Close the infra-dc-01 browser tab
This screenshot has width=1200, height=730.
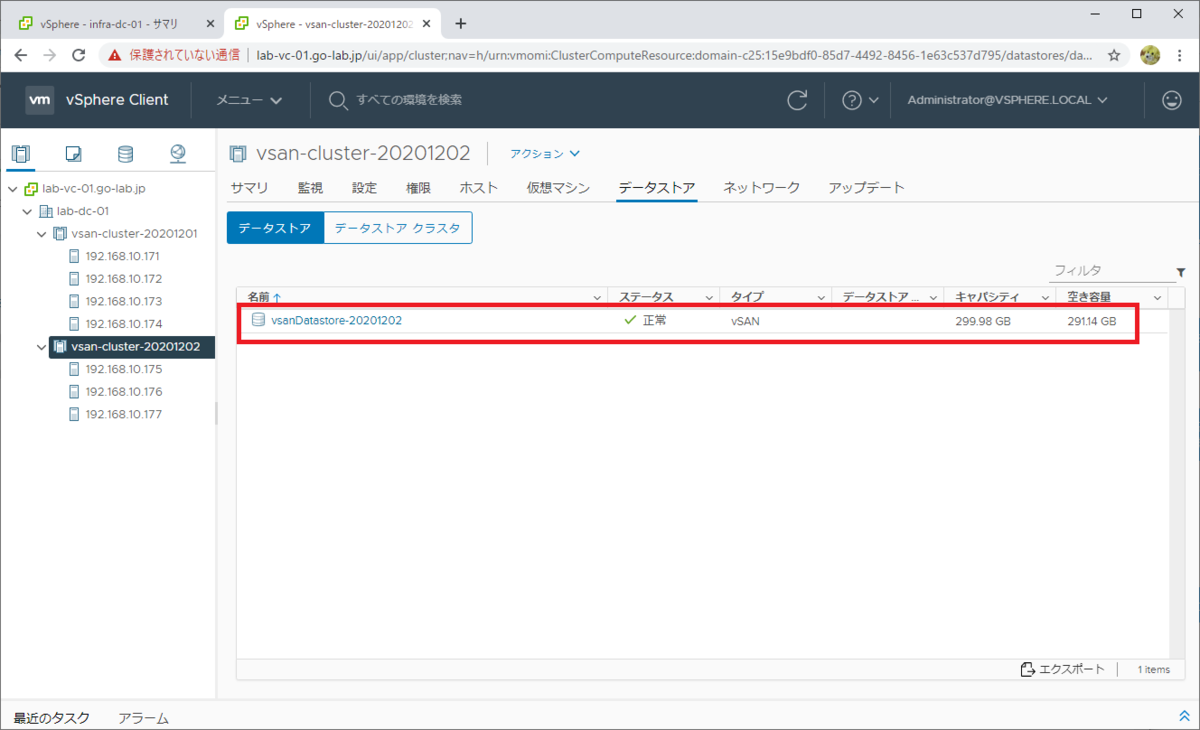point(210,24)
